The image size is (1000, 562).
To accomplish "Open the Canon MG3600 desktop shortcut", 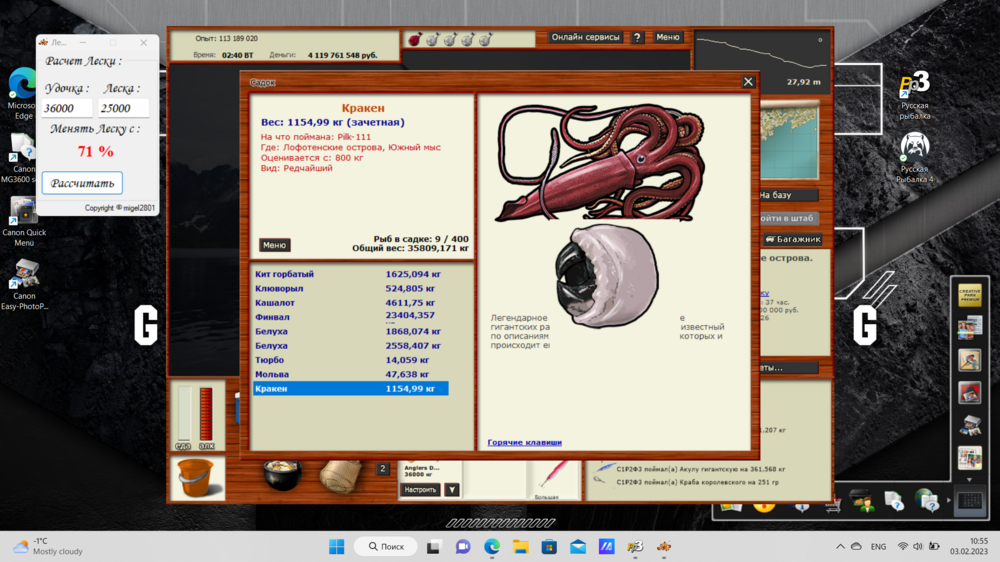I will pyautogui.click(x=24, y=158).
